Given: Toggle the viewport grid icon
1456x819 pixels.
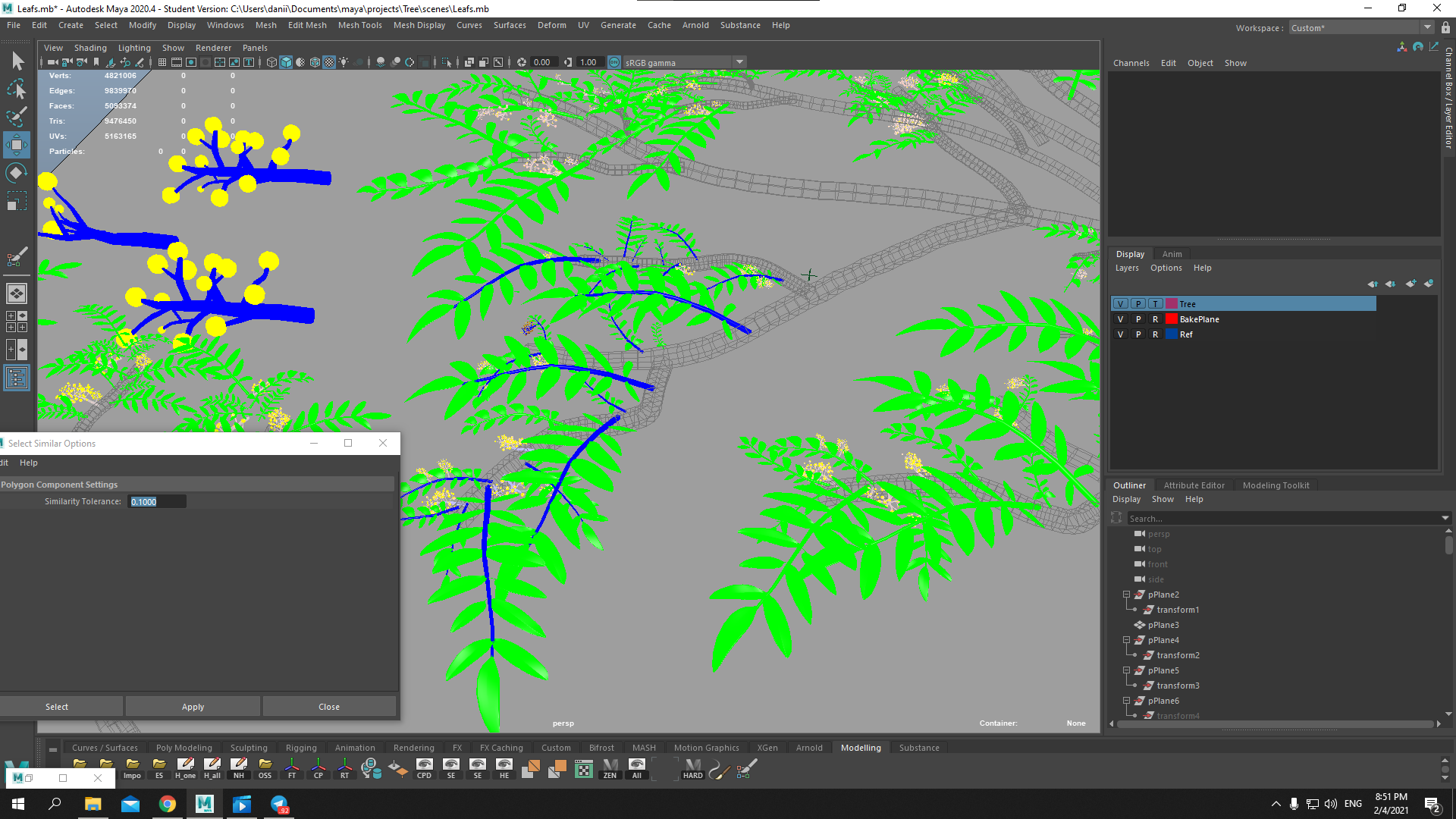Looking at the screenshot, I should click(x=162, y=62).
